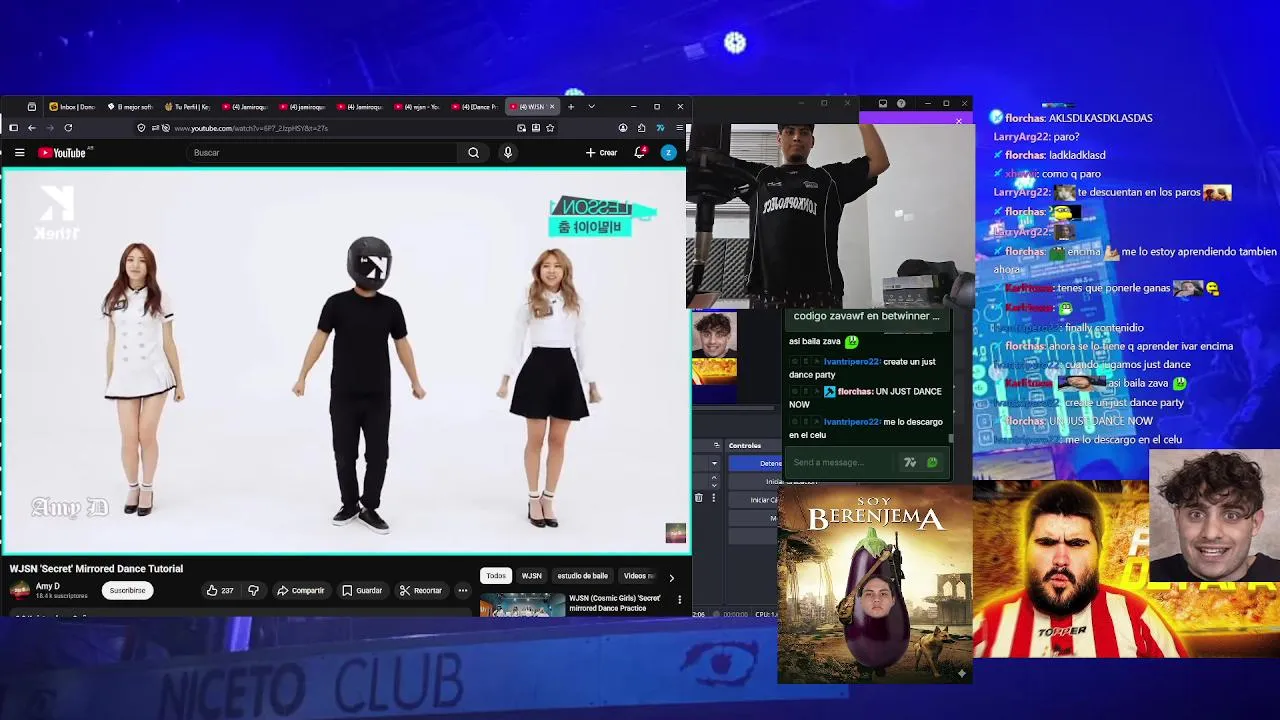
Task: Click the Recortar clip button
Action: tap(420, 591)
